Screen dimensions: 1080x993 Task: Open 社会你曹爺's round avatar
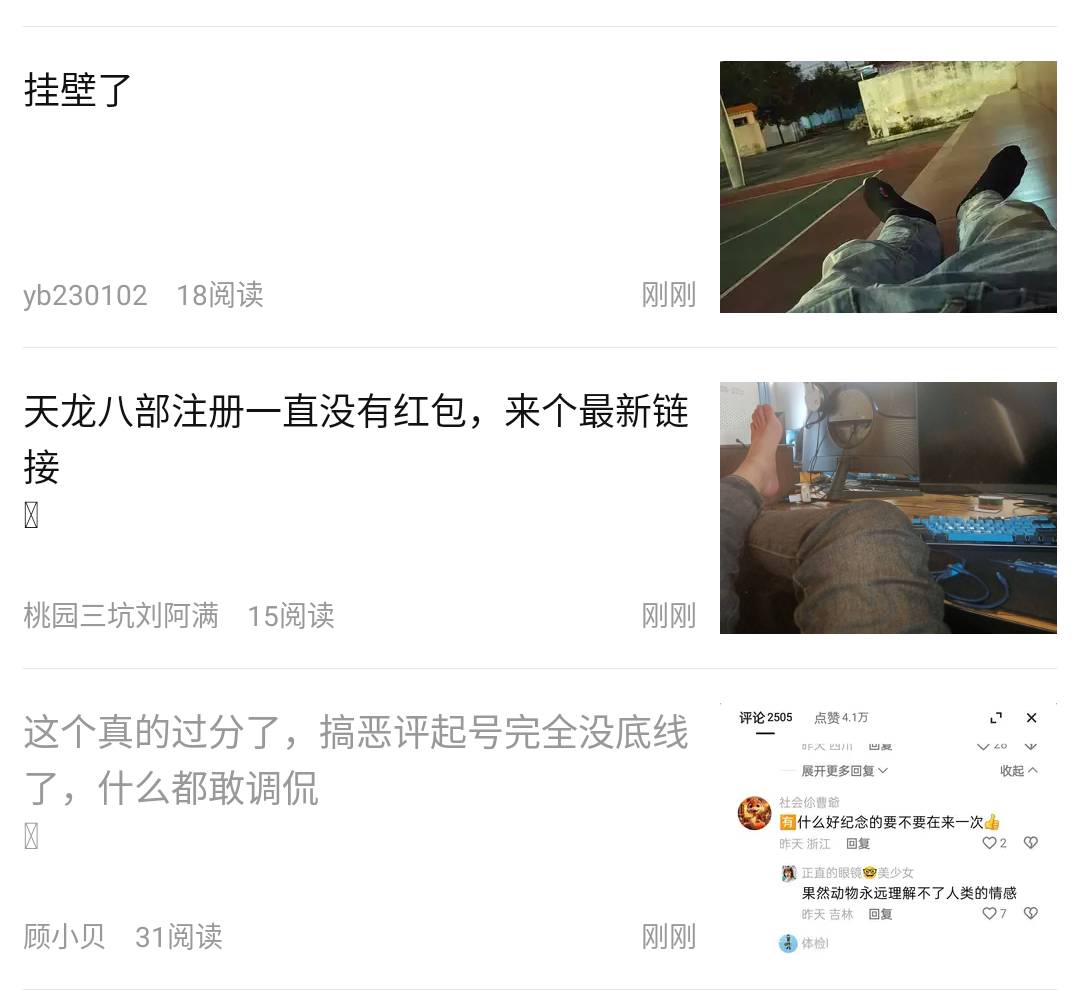pyautogui.click(x=754, y=813)
